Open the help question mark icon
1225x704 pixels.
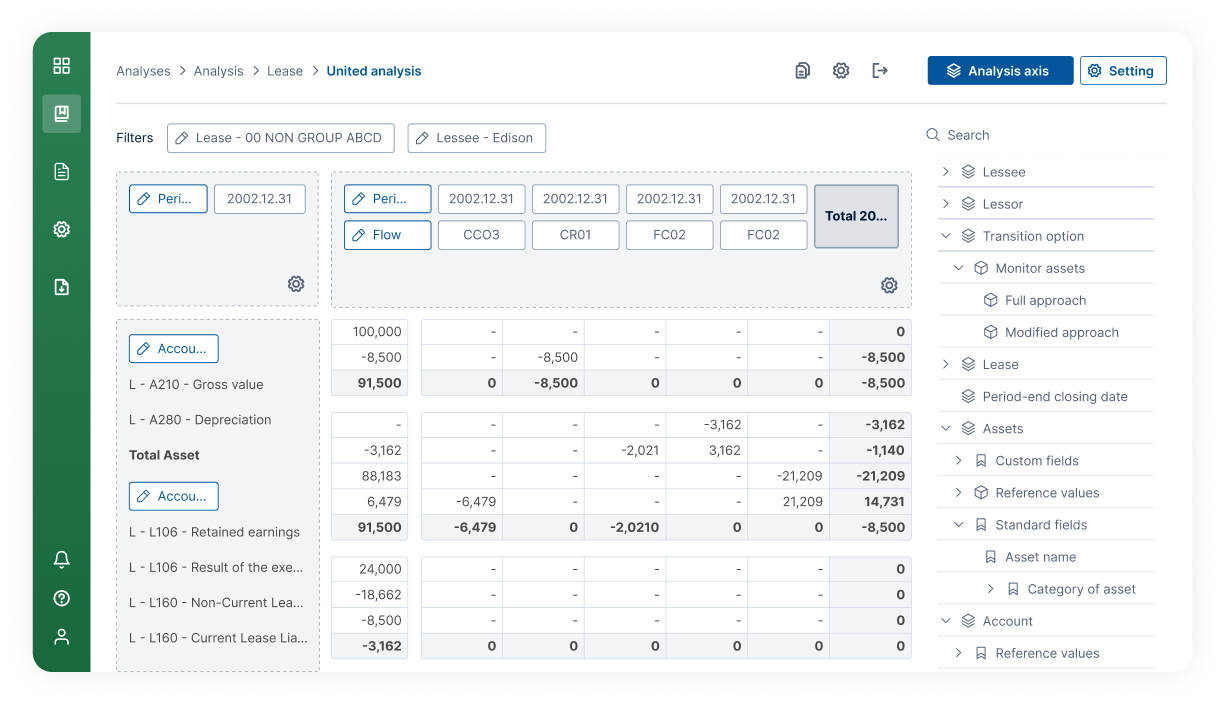tap(62, 598)
